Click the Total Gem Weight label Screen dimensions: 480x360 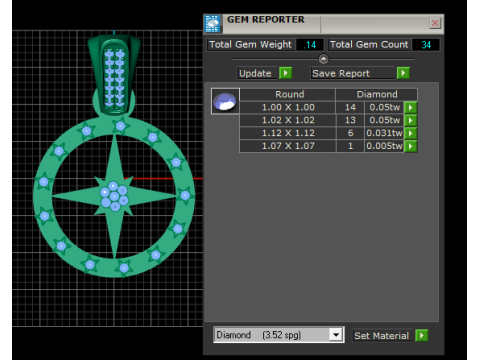[x=250, y=45]
